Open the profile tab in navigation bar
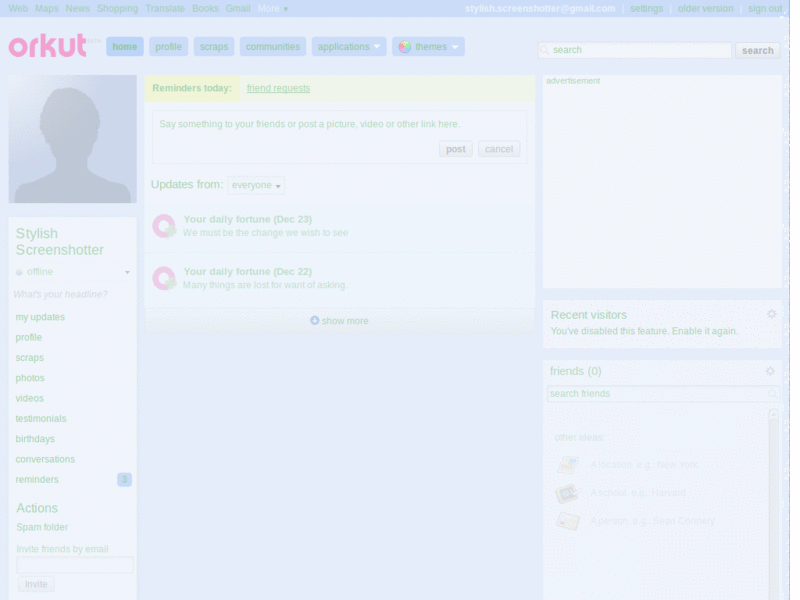 tap(168, 47)
